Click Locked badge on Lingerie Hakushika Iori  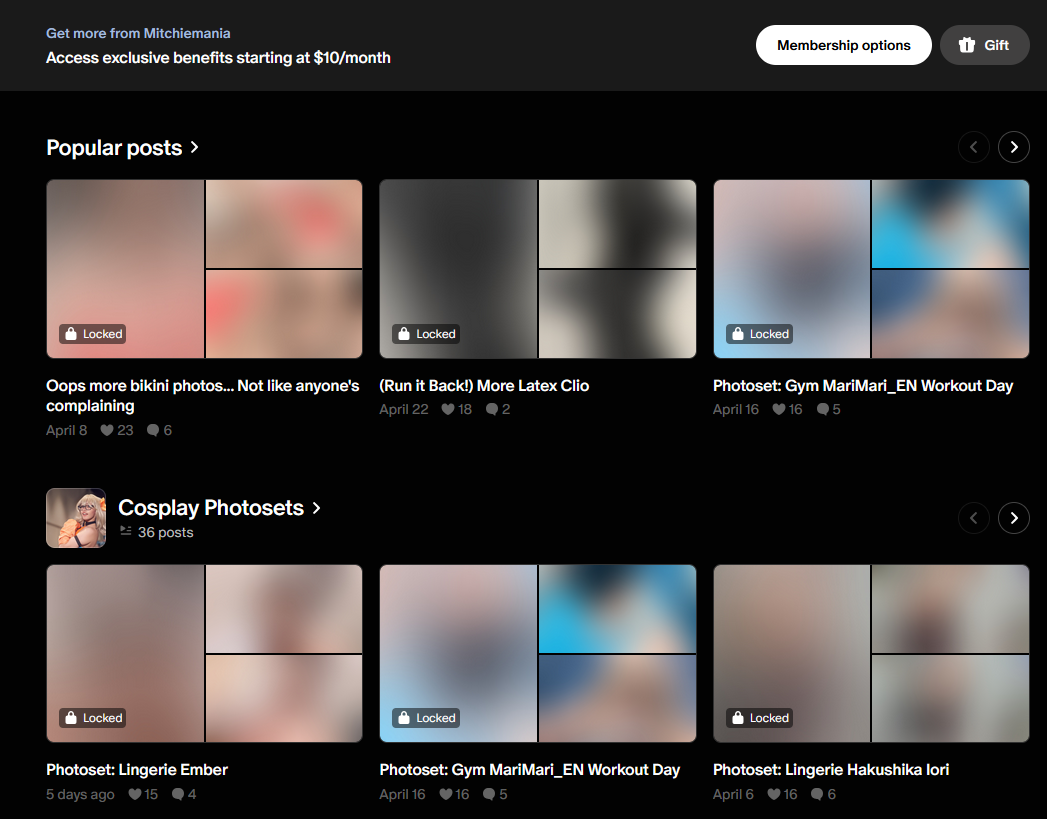(x=760, y=718)
